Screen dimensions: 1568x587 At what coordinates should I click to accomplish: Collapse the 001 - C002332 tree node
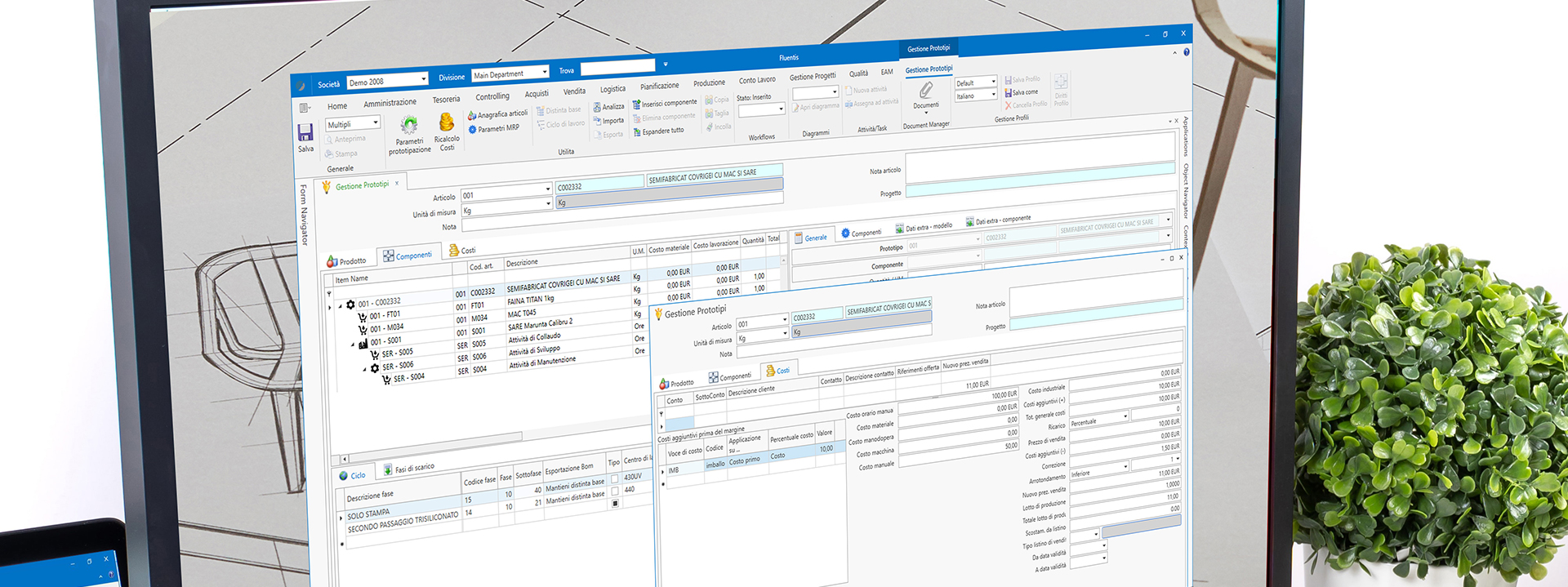click(x=341, y=305)
